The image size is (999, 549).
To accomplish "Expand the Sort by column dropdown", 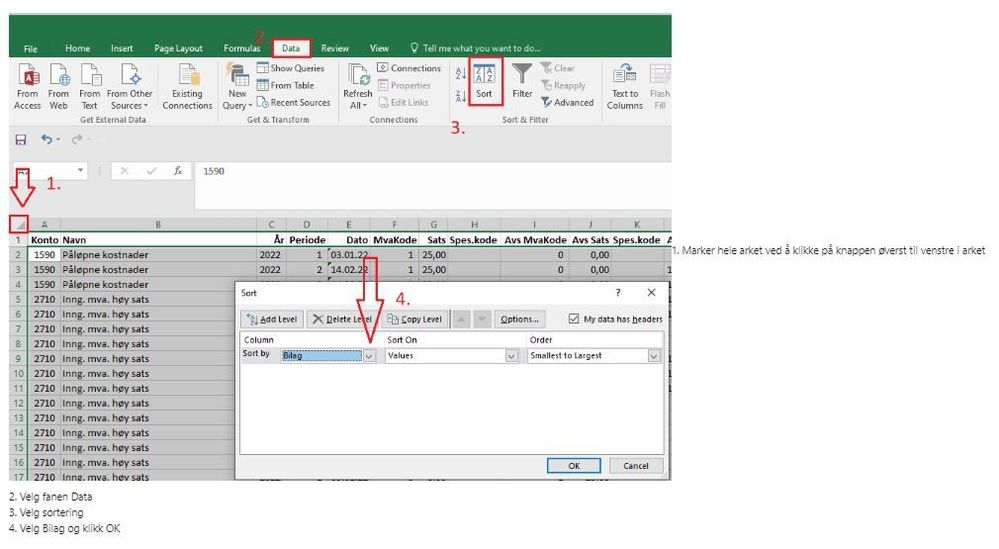I will click(x=370, y=356).
